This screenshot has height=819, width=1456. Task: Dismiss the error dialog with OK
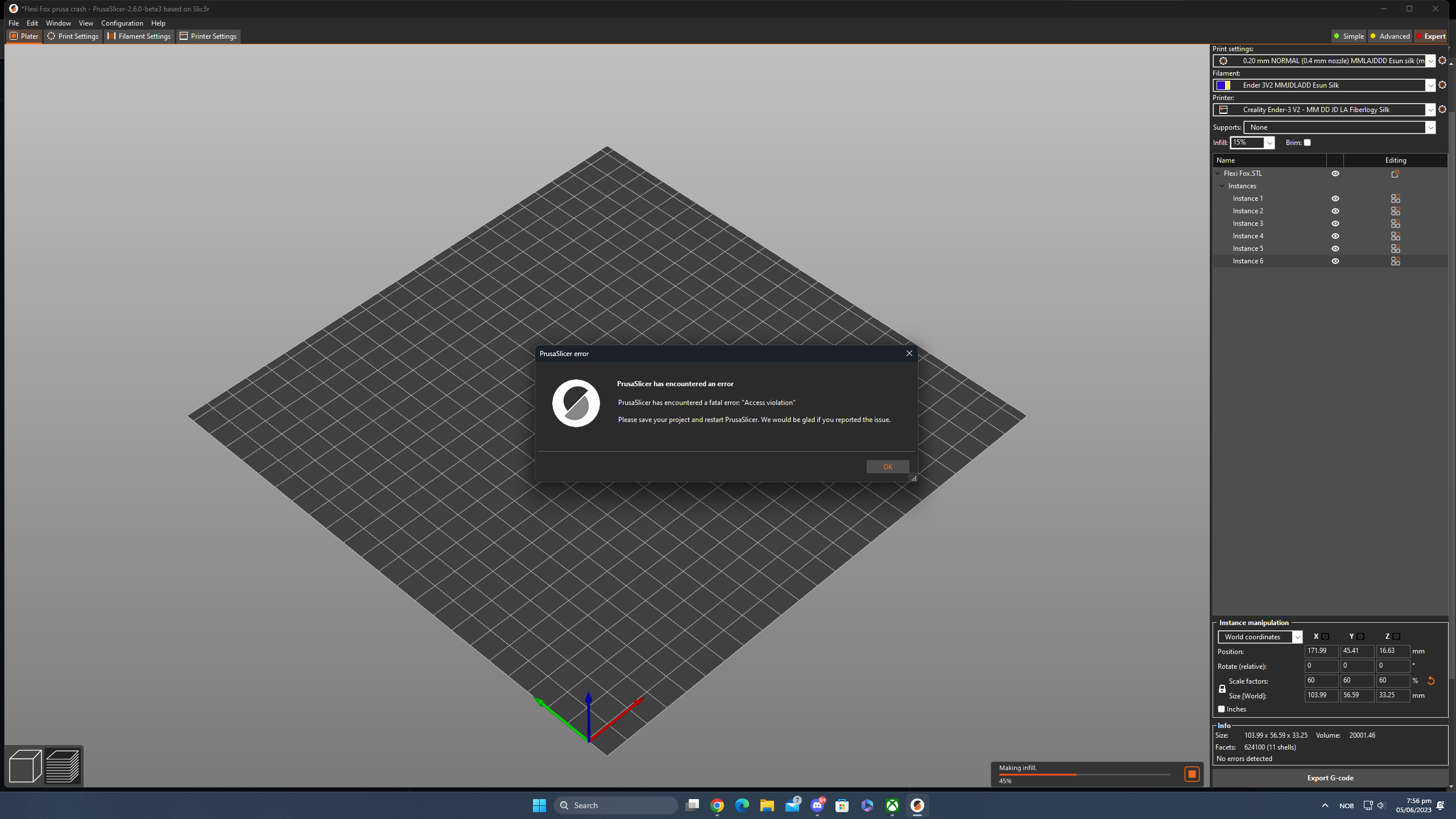click(x=888, y=466)
